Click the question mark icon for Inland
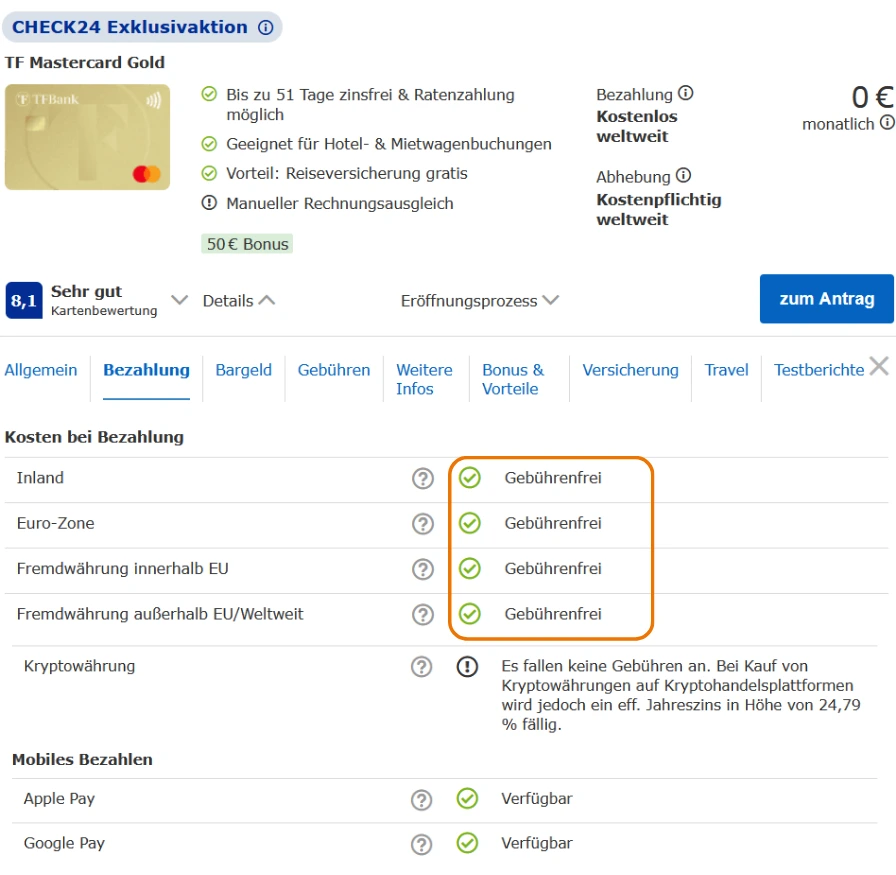 point(423,479)
